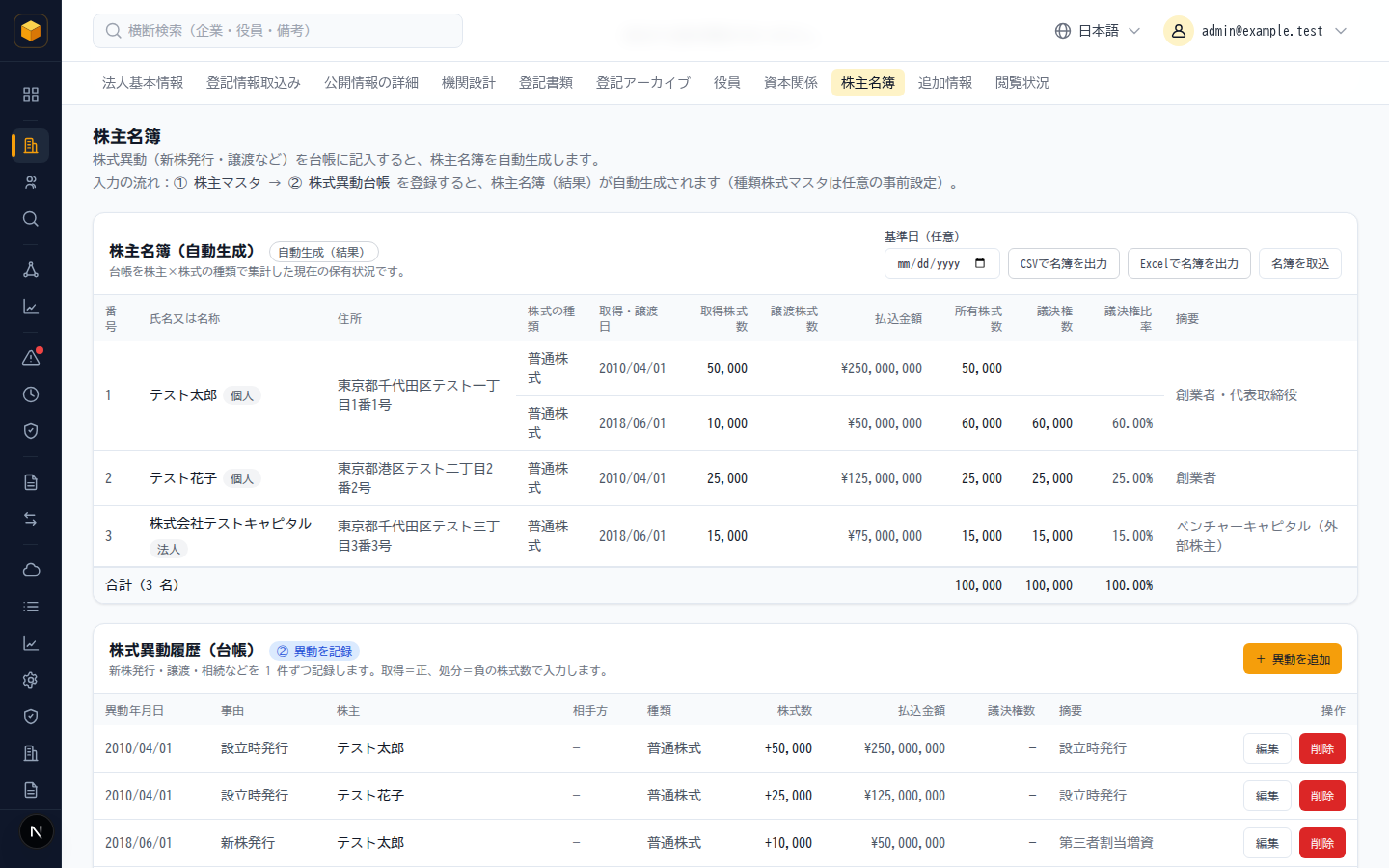Click the CSVで名簿を出力 button
The image size is (1389, 868).
(1064, 263)
